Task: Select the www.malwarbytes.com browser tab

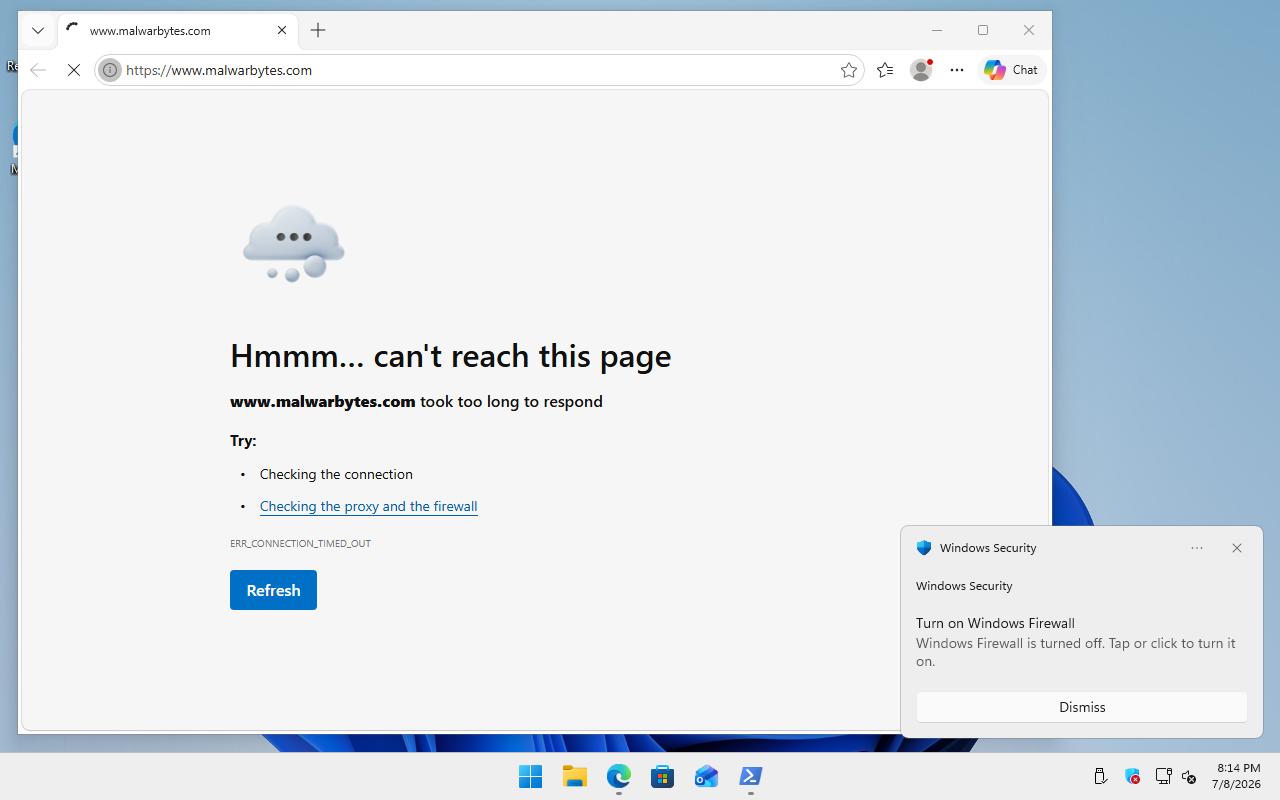Action: click(x=176, y=30)
